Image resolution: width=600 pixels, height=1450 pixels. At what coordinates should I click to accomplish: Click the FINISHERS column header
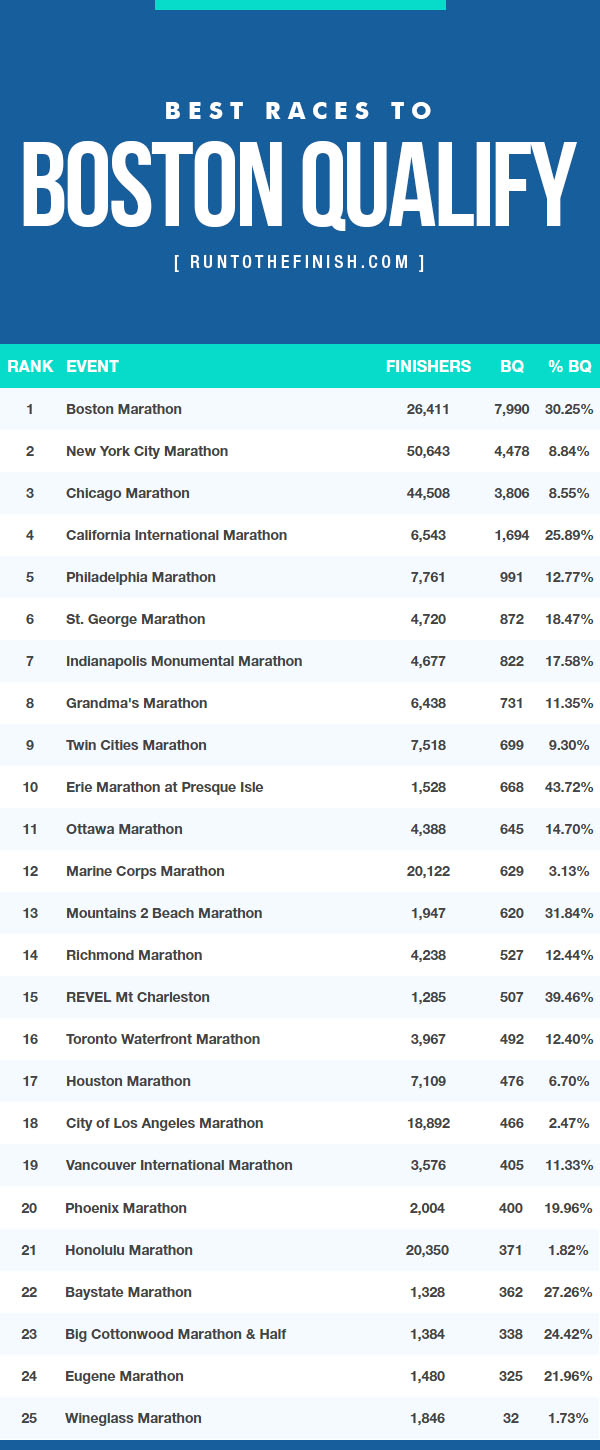pyautogui.click(x=428, y=366)
